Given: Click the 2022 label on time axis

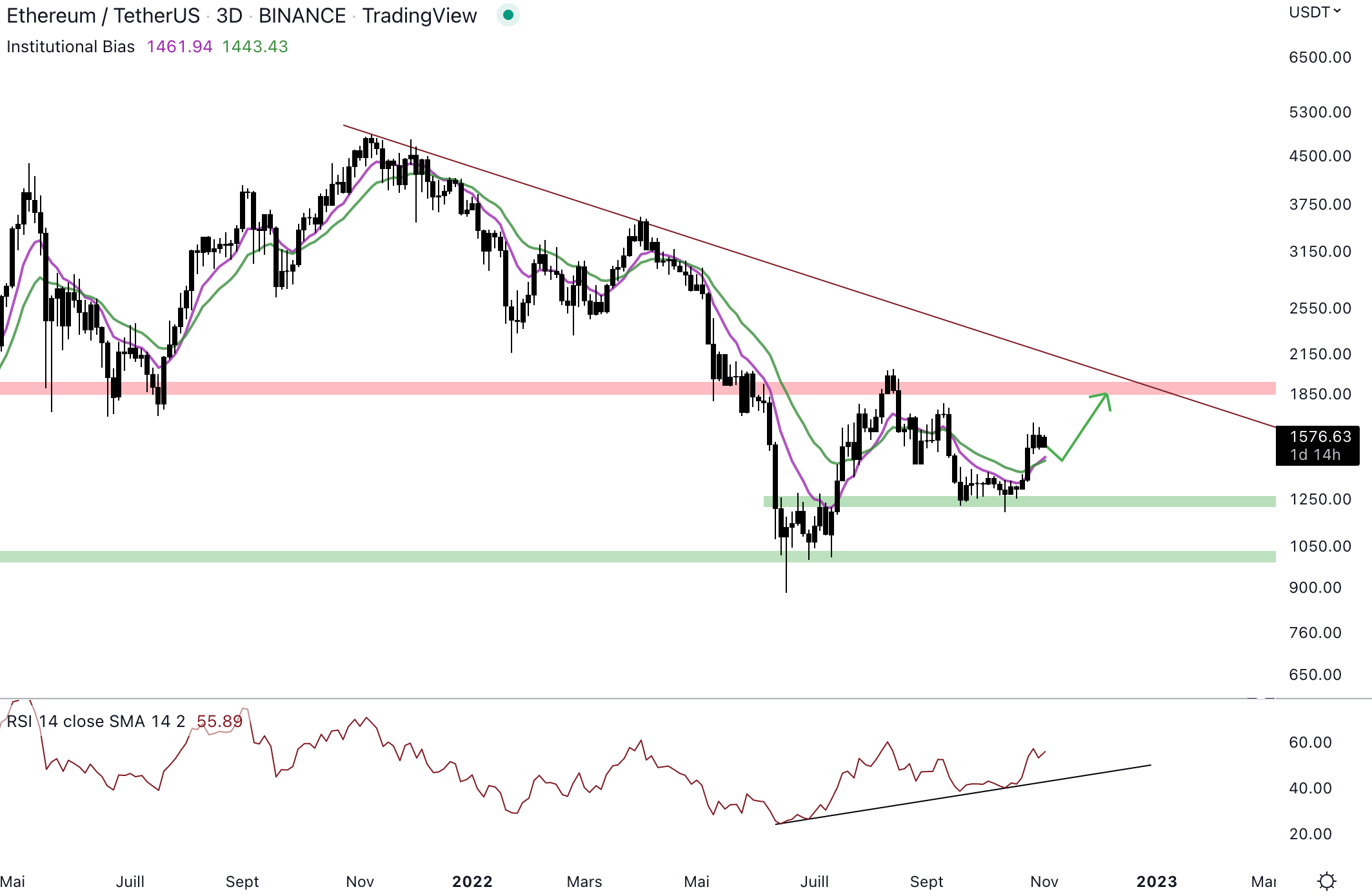Looking at the screenshot, I should (x=472, y=881).
